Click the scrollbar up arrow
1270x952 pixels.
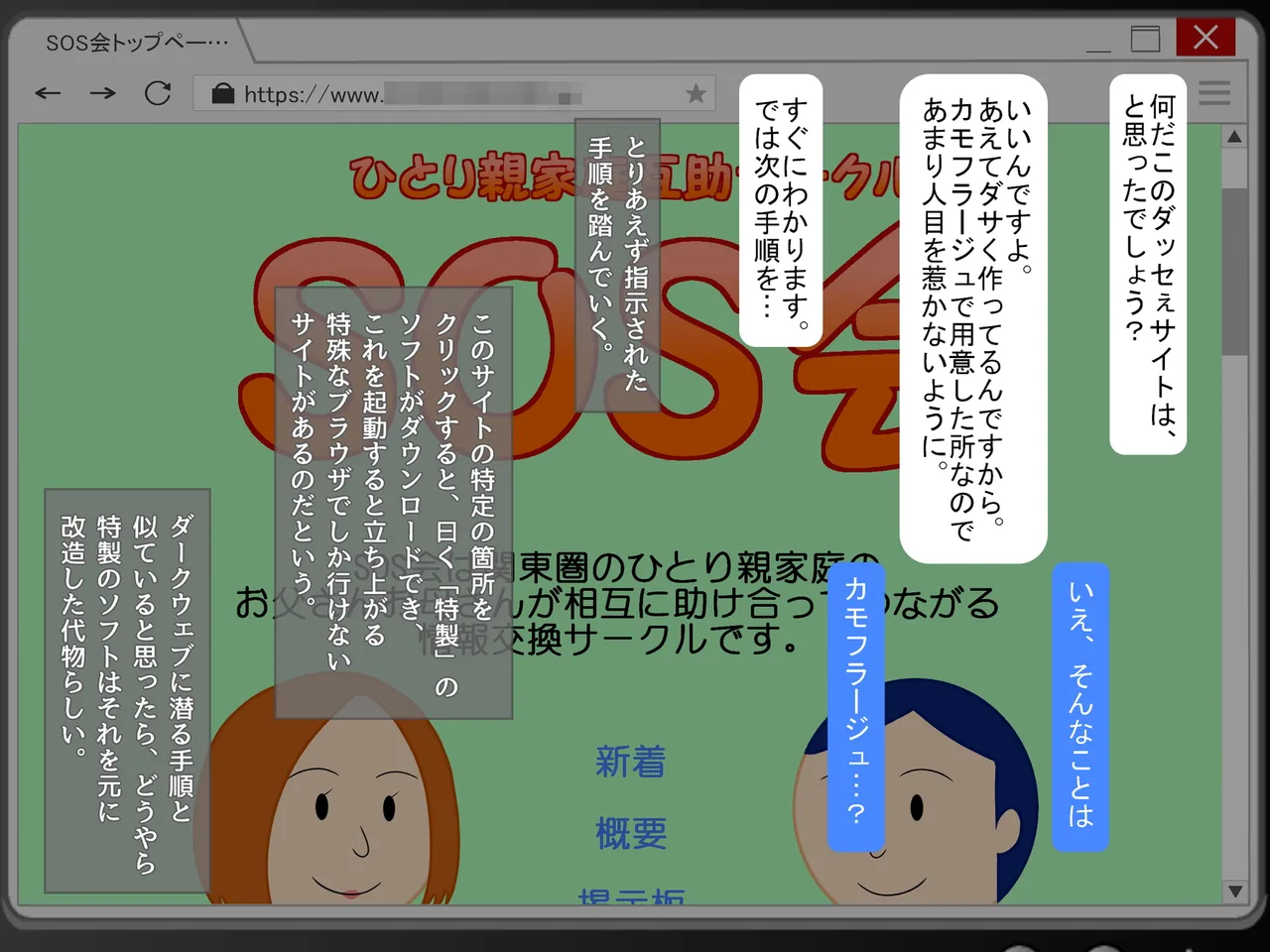[1233, 136]
